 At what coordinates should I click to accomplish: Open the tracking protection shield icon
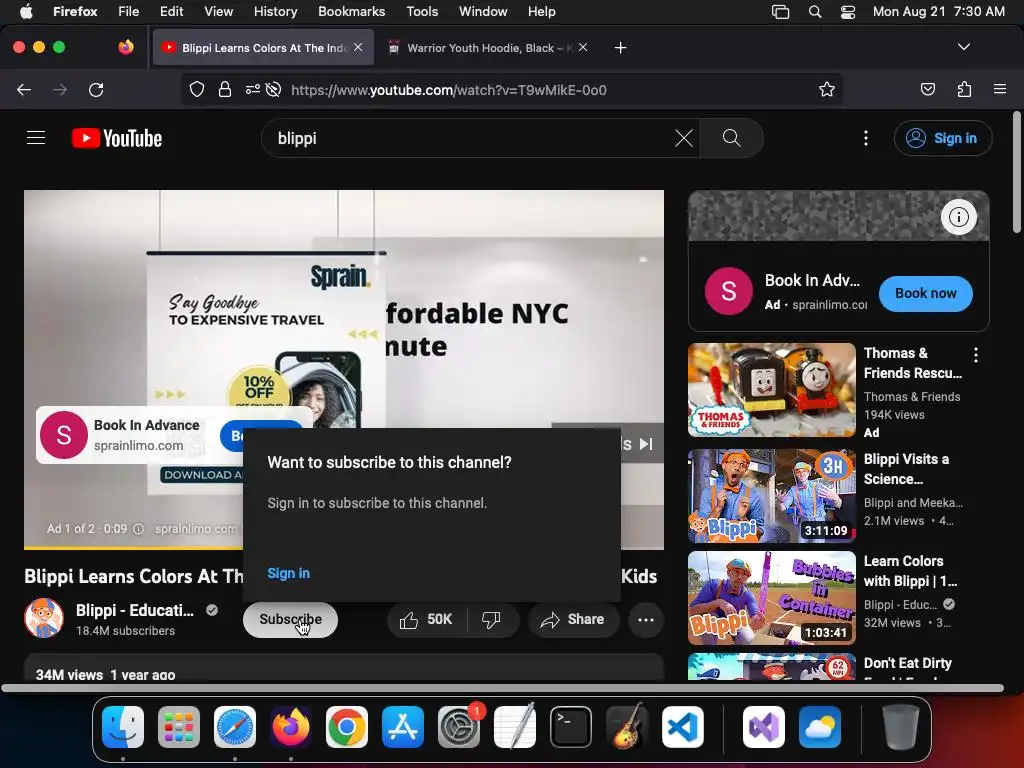click(x=197, y=89)
